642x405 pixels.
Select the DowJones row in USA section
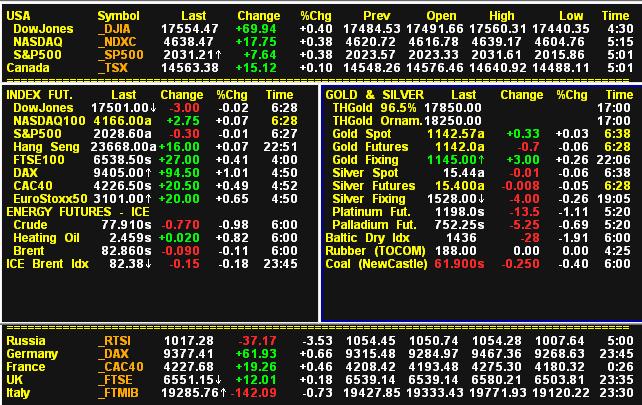coord(320,29)
